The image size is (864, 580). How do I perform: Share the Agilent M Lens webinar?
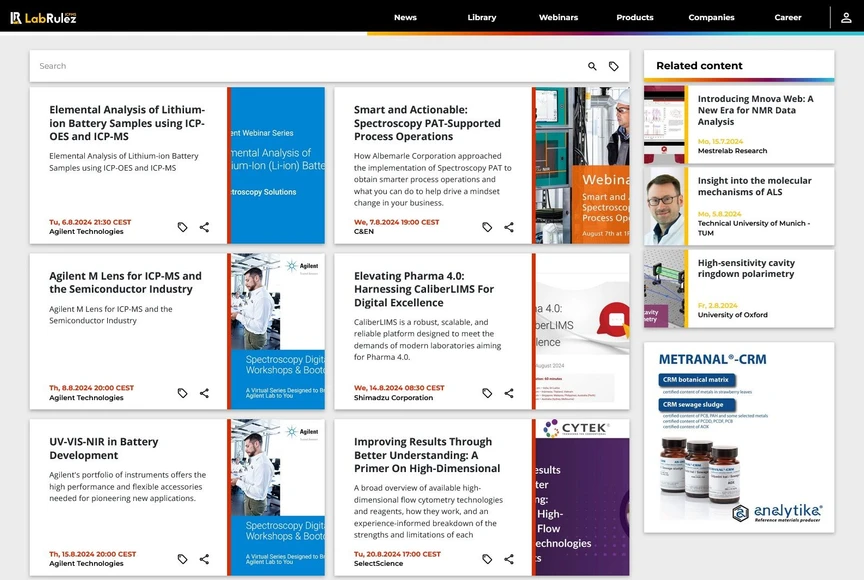click(x=204, y=393)
